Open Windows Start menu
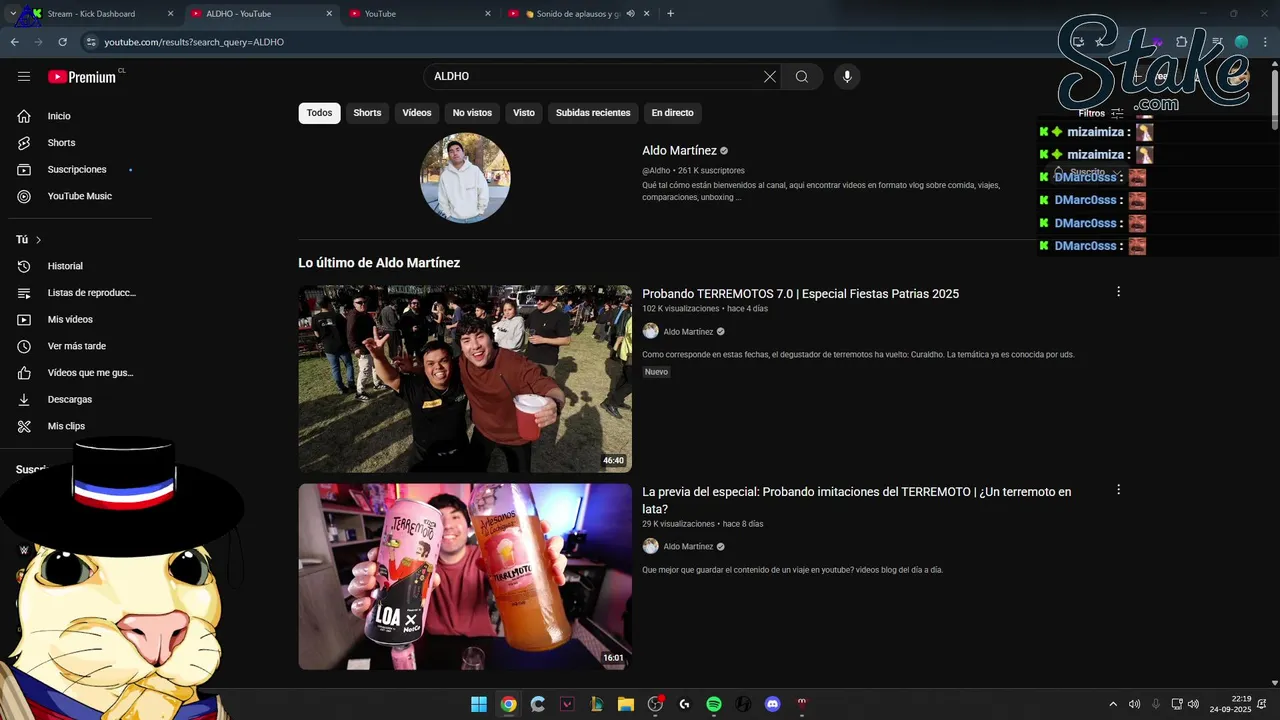 click(479, 704)
